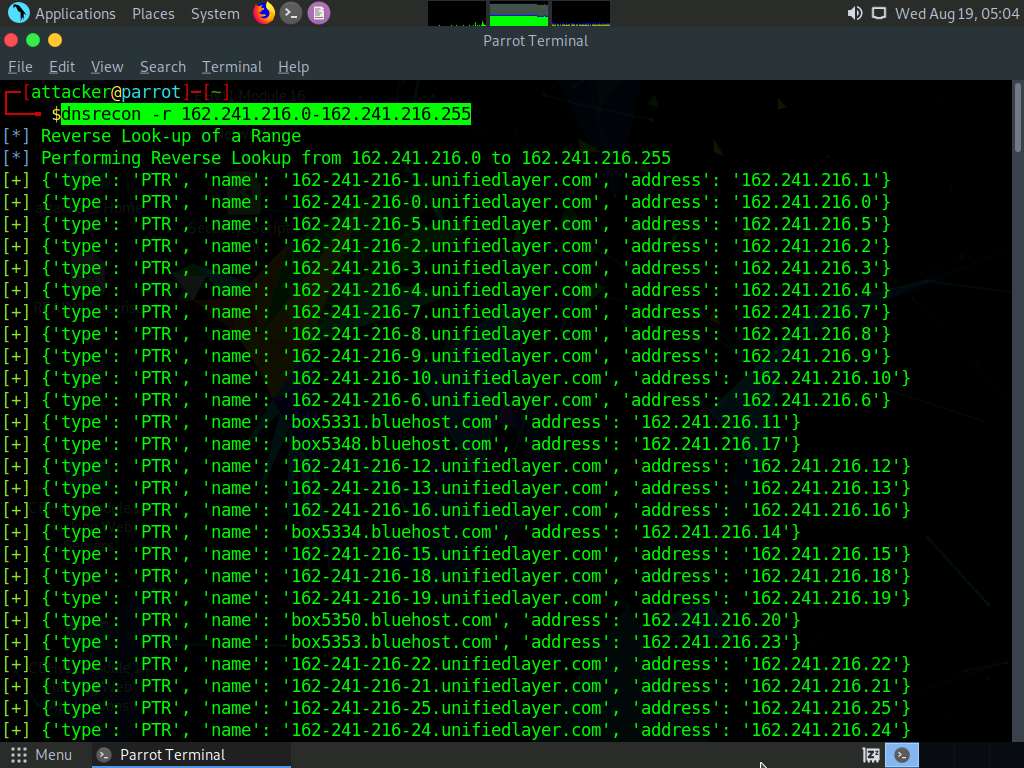
Task: Open the Help menu in terminal
Action: coord(293,67)
